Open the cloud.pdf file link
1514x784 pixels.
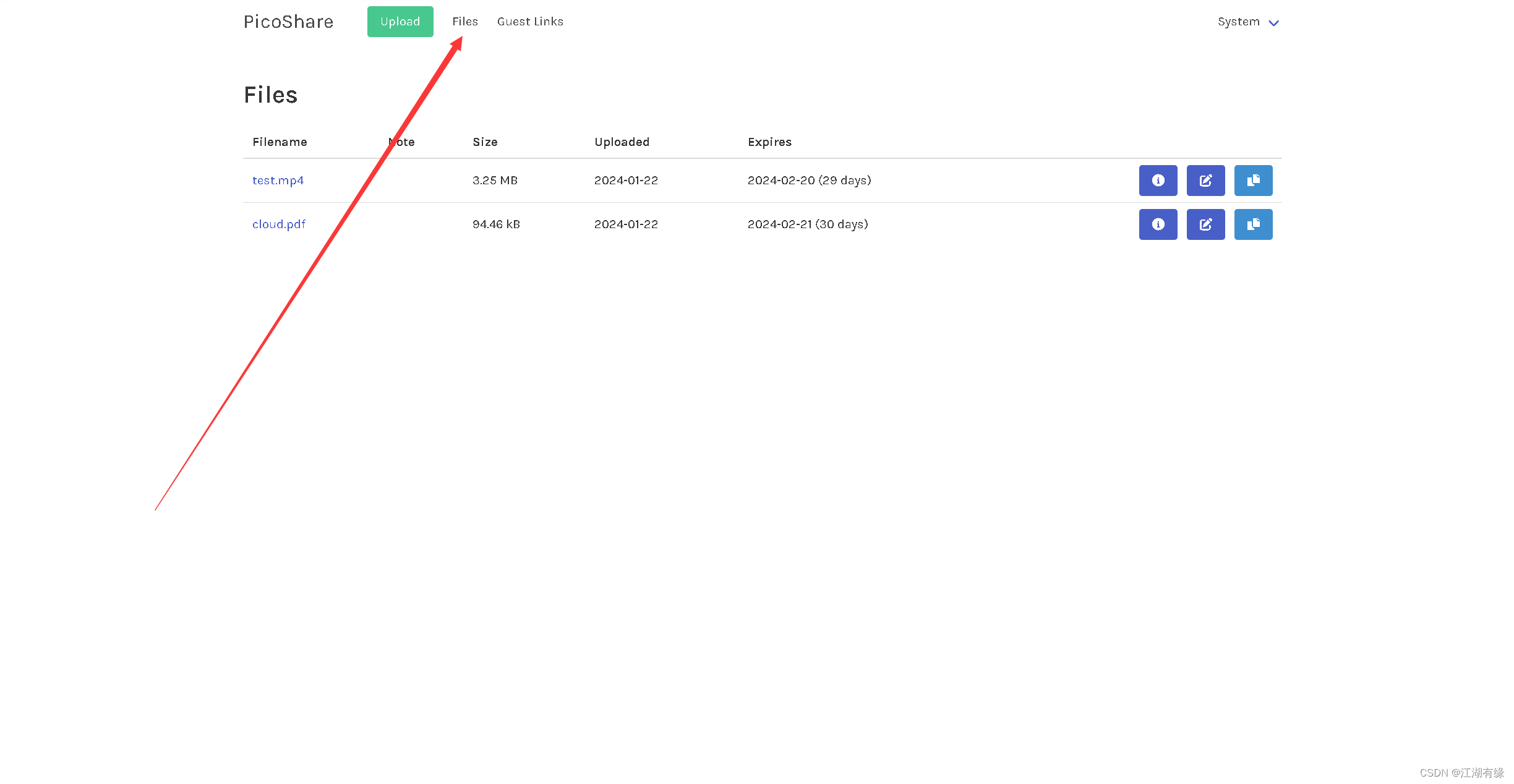click(278, 223)
